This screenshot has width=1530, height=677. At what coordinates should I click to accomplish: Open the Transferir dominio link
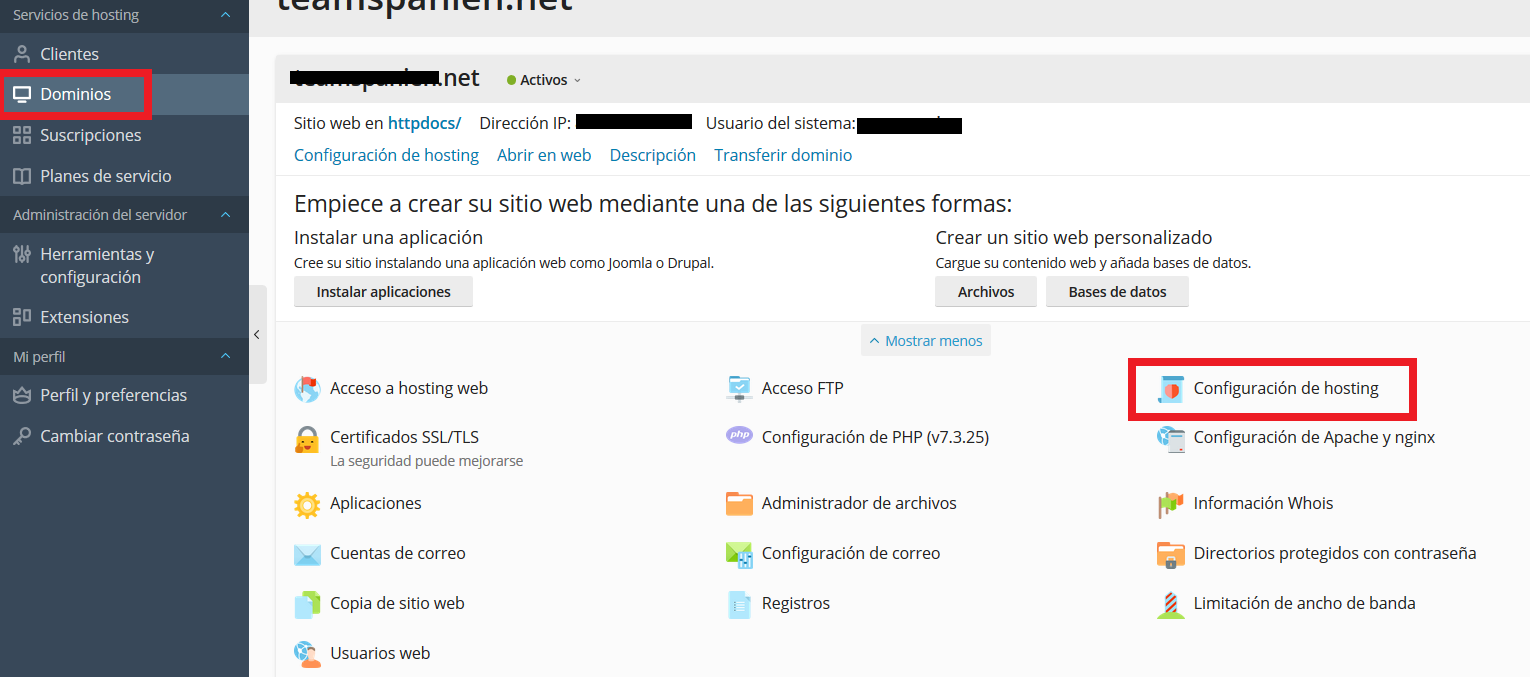[x=783, y=155]
